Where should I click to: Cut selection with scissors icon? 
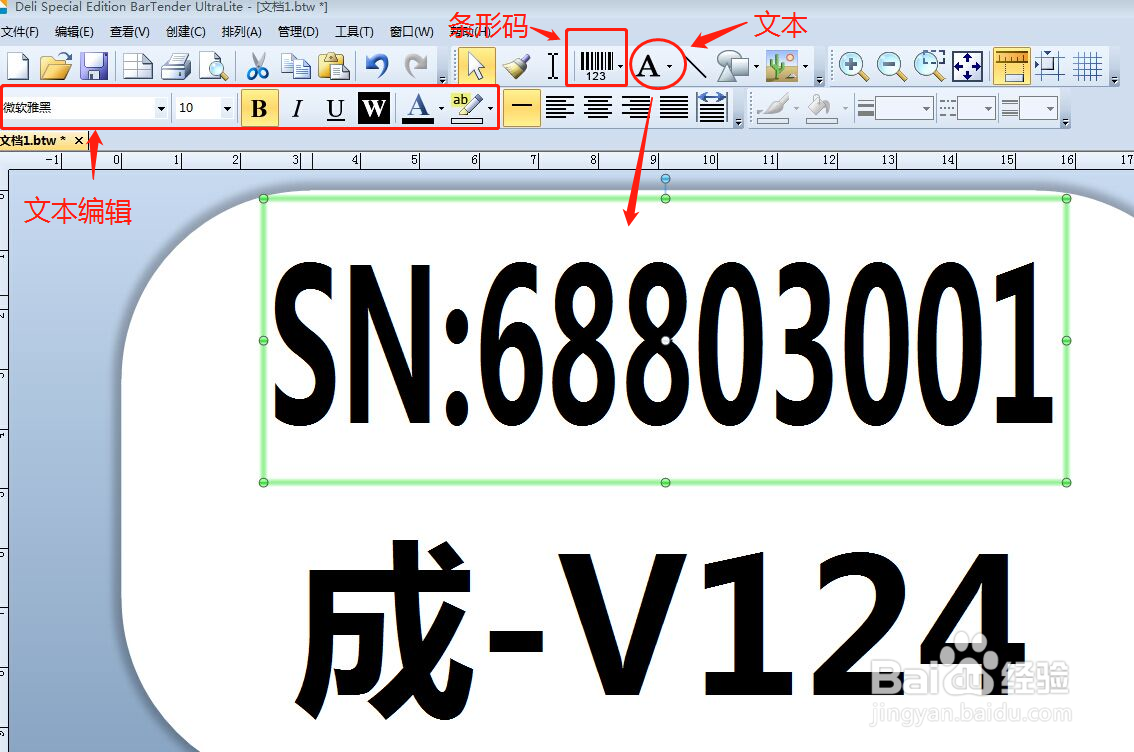tap(257, 66)
